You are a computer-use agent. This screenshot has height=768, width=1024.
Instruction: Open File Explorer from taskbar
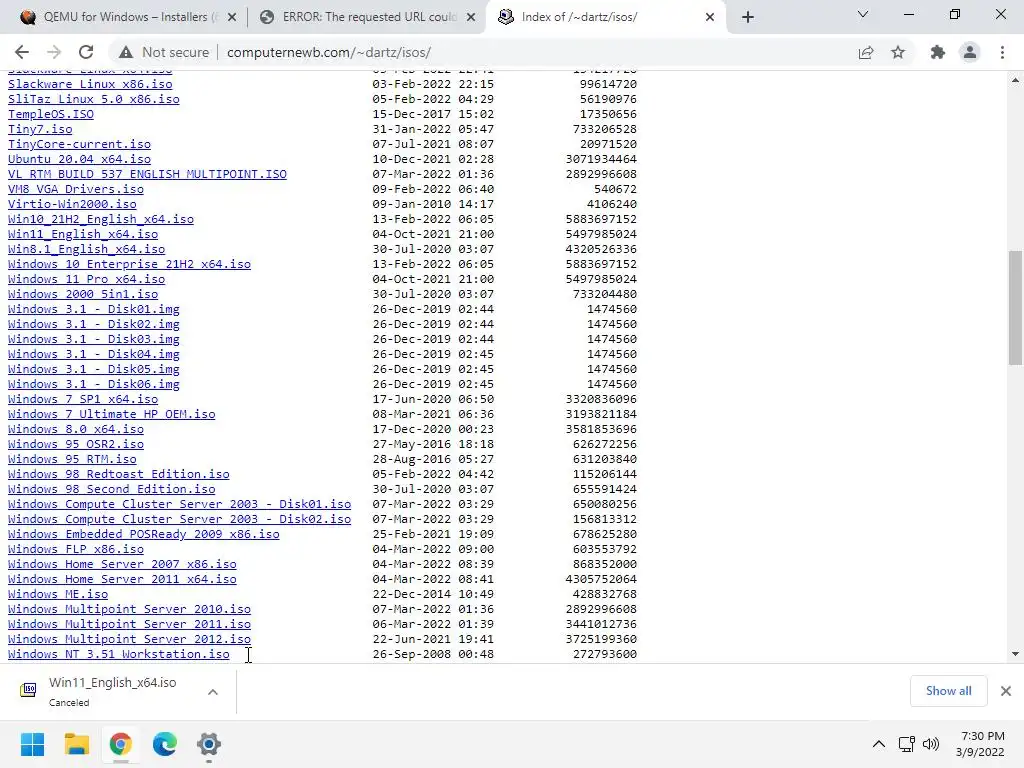(76, 744)
